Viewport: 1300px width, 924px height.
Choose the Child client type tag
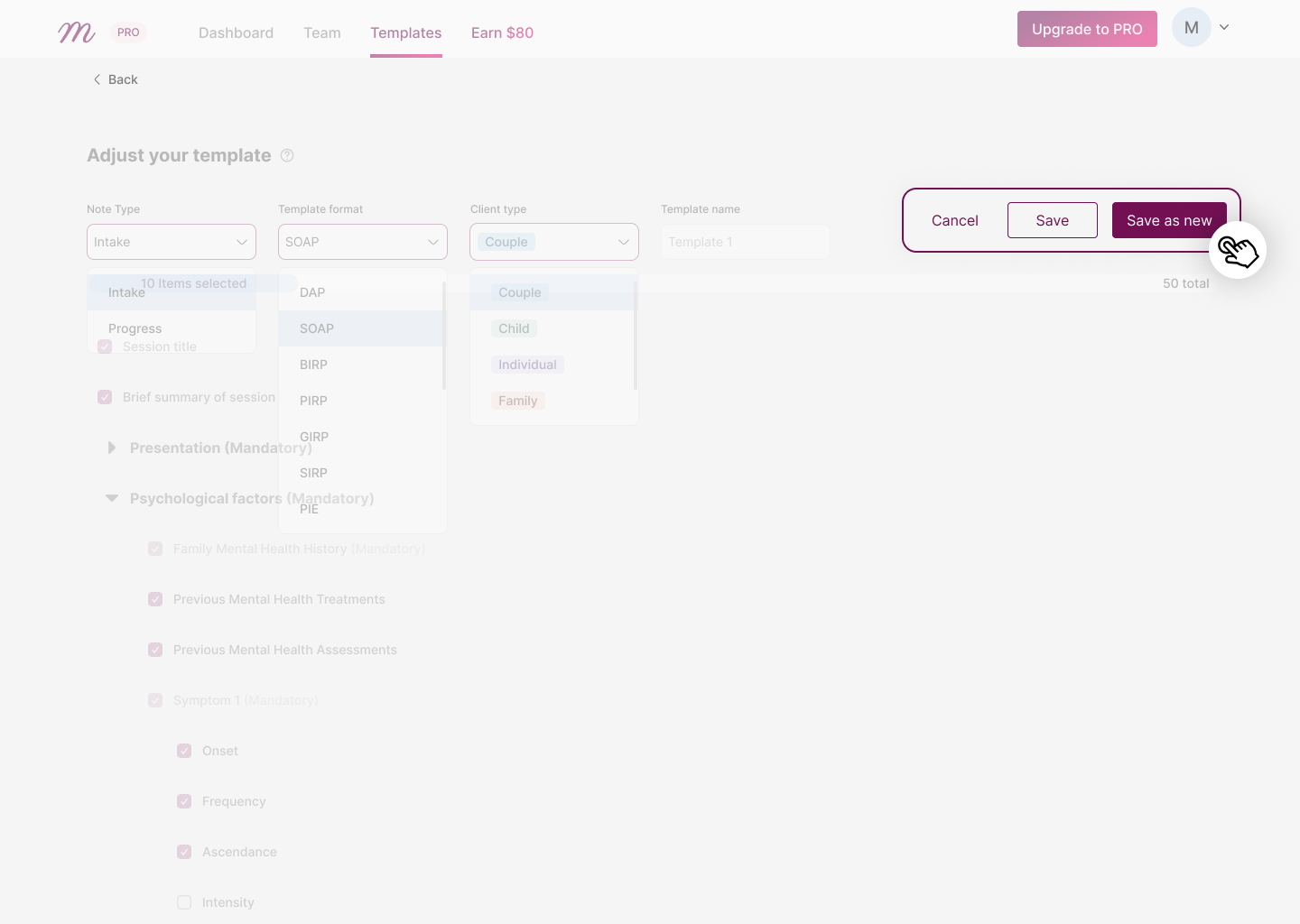(x=515, y=328)
